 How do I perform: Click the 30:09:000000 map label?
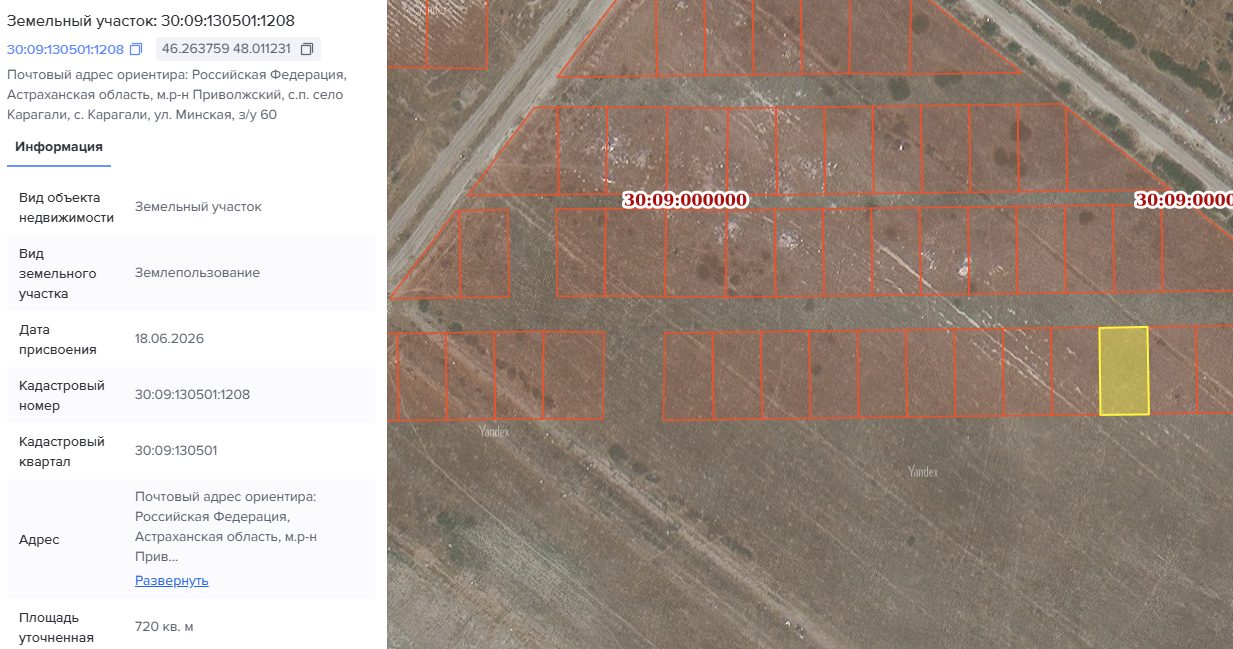pos(685,200)
